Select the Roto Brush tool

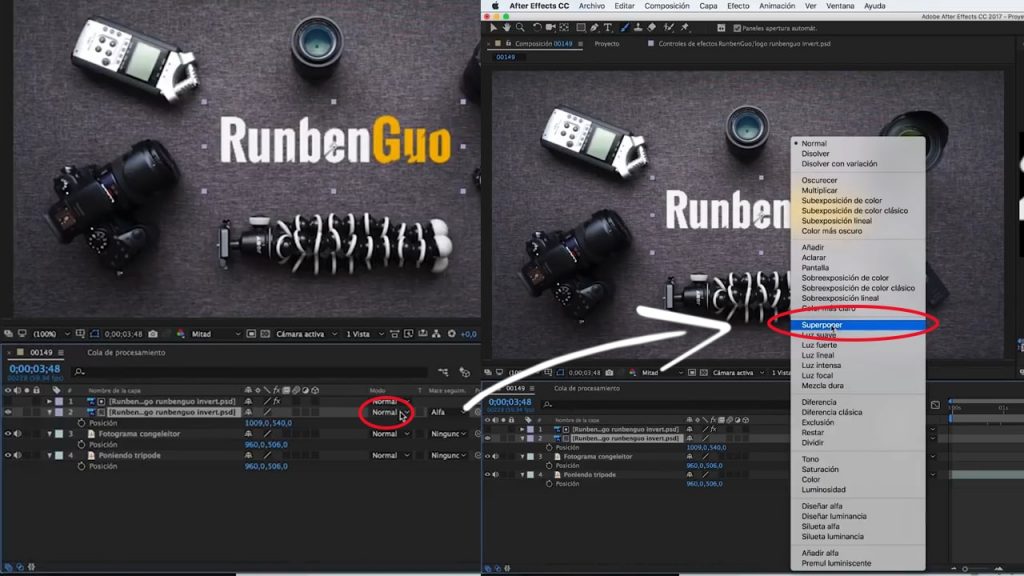pyautogui.click(x=669, y=27)
